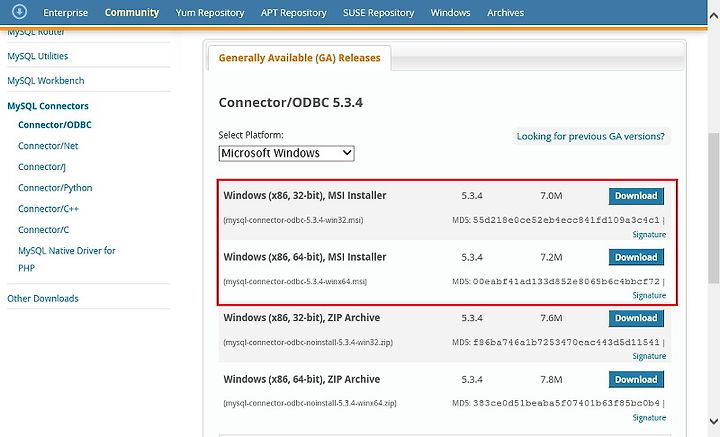The height and width of the screenshot is (437, 720).
Task: Open MySQL Connectors sidebar section
Action: [x=48, y=106]
